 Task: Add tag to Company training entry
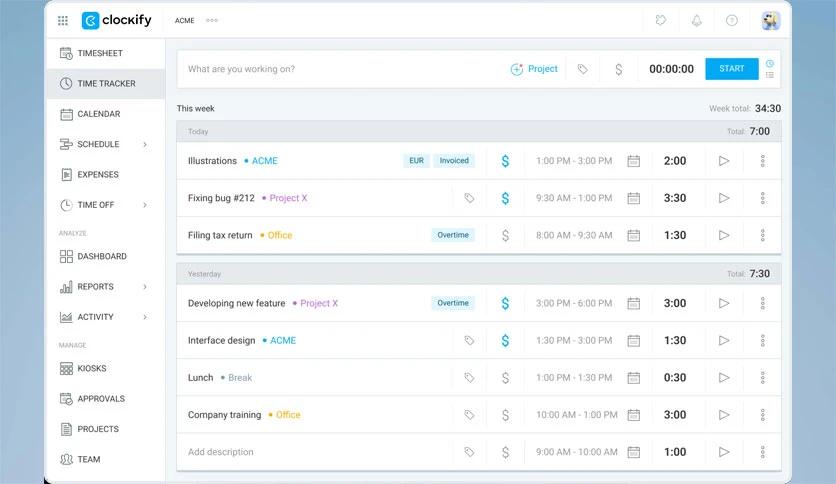469,415
